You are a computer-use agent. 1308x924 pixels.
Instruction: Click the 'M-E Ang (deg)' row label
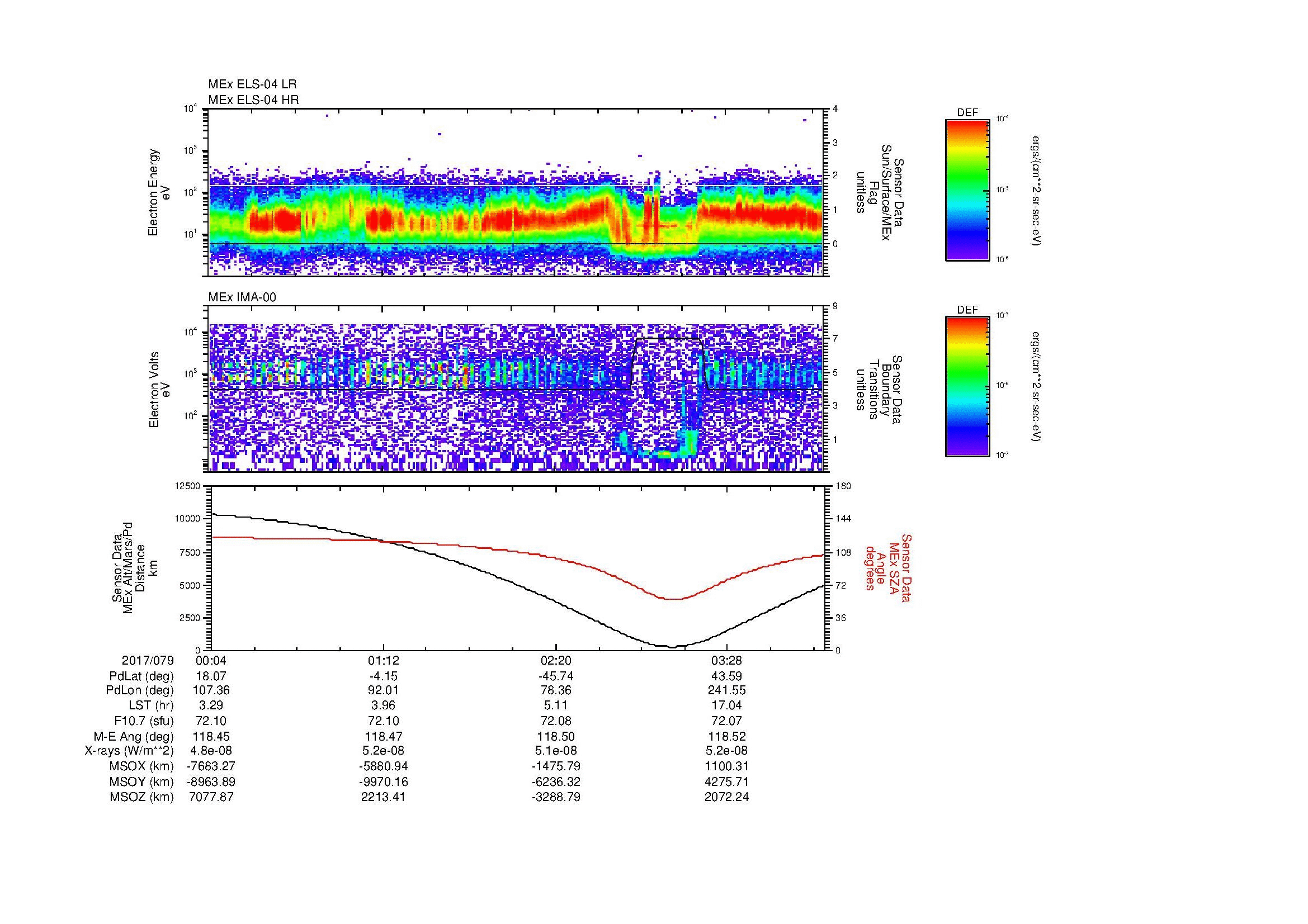[x=134, y=736]
